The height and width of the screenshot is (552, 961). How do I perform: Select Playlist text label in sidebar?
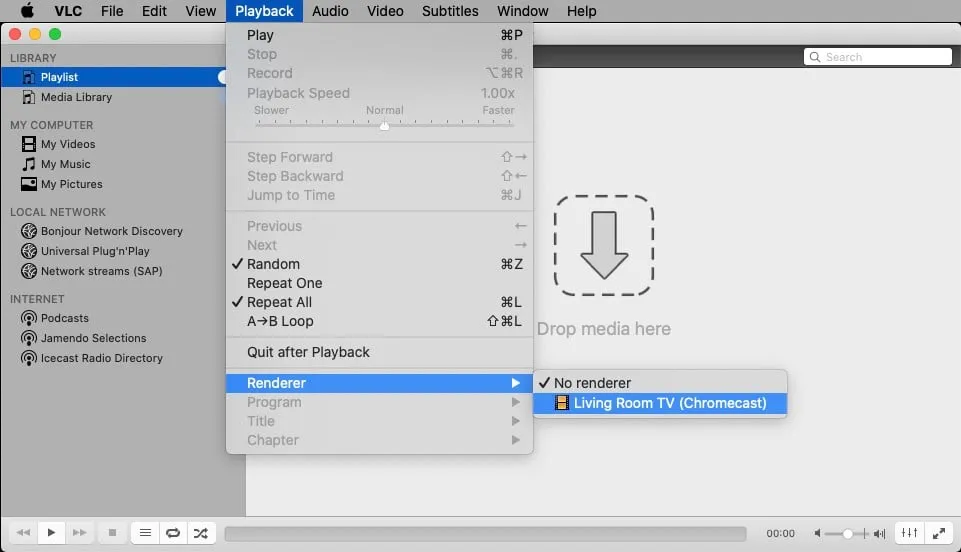click(59, 77)
